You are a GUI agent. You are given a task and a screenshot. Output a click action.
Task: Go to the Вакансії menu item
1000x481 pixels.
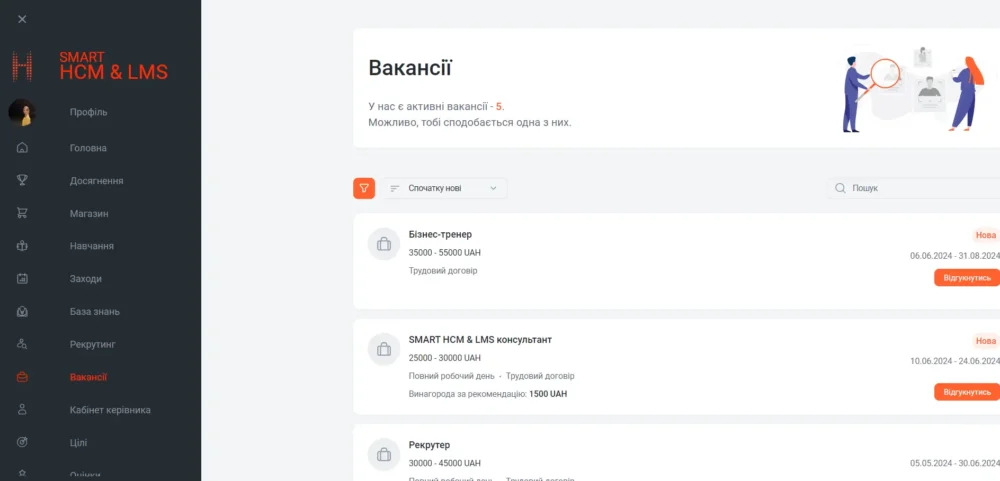[88, 377]
